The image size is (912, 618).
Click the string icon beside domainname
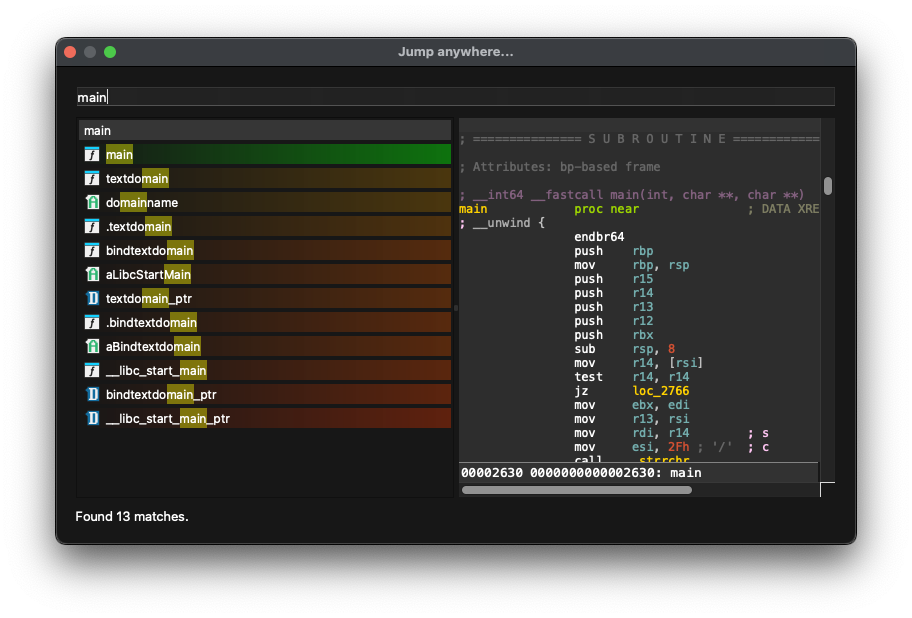tap(92, 203)
